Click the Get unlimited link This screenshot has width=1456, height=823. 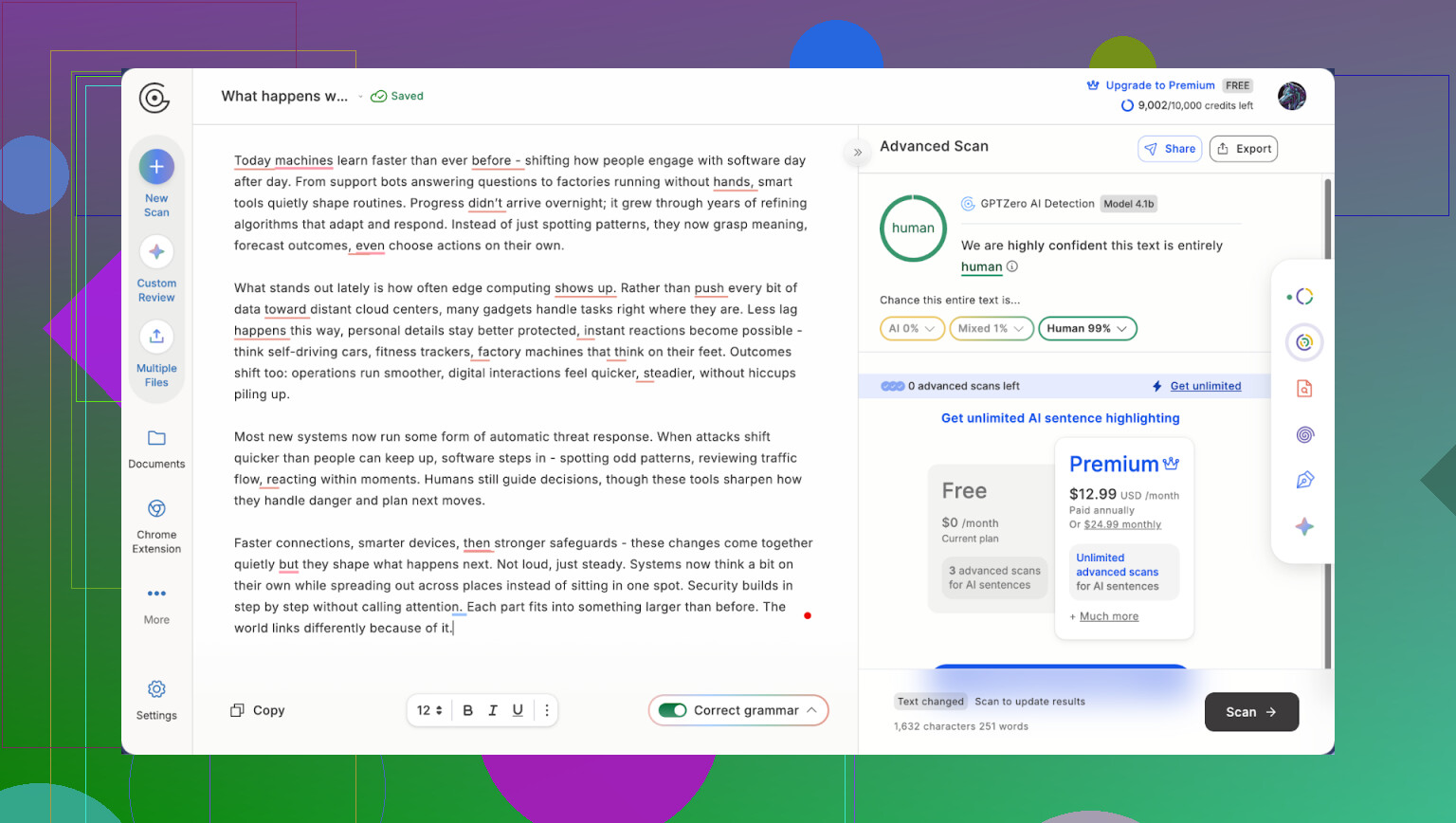(1205, 386)
